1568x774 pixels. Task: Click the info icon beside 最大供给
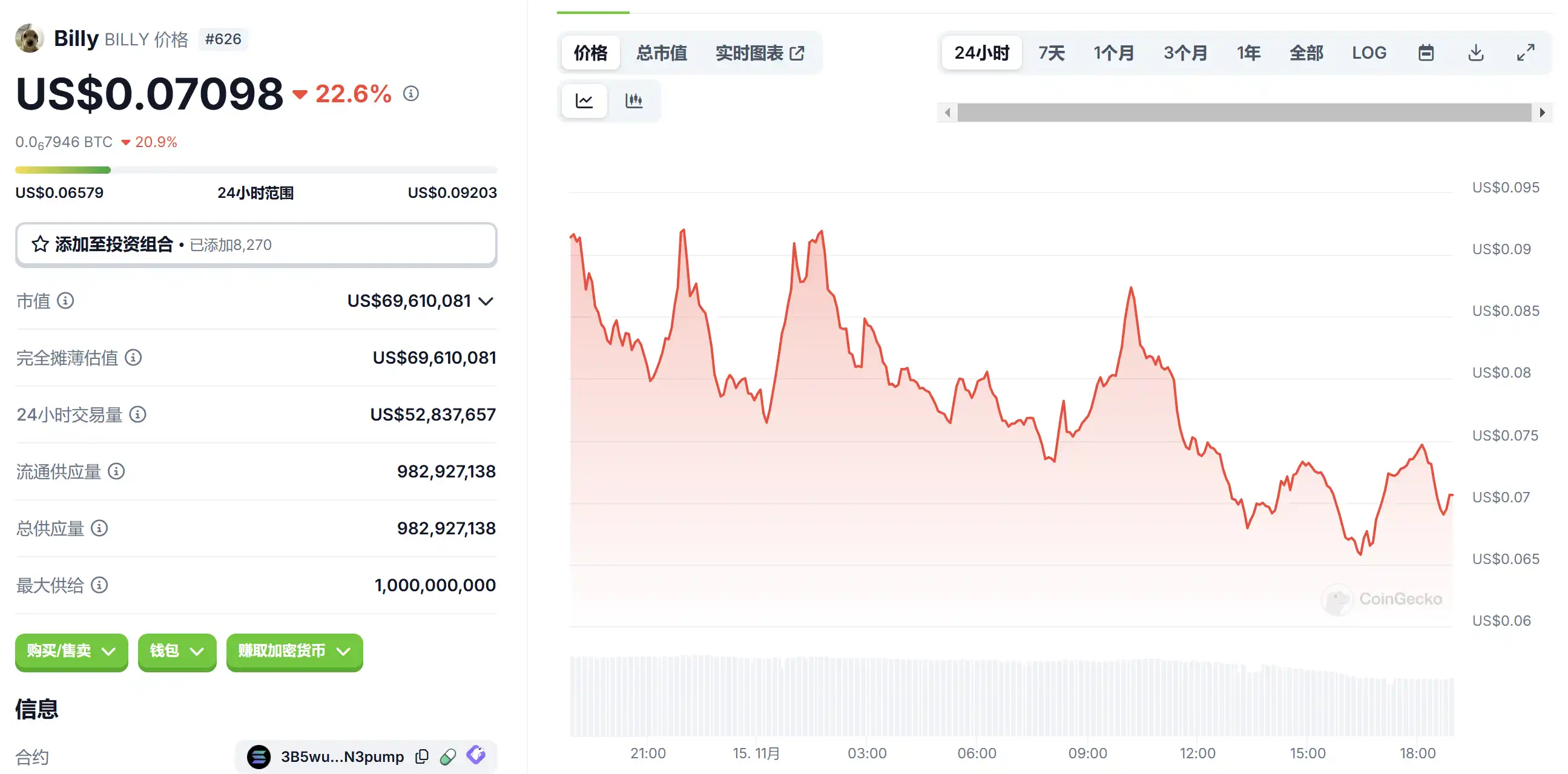pyautogui.click(x=99, y=585)
